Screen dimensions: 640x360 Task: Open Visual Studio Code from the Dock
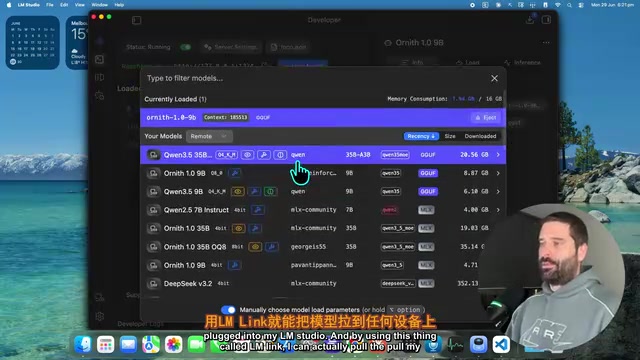coord(501,344)
